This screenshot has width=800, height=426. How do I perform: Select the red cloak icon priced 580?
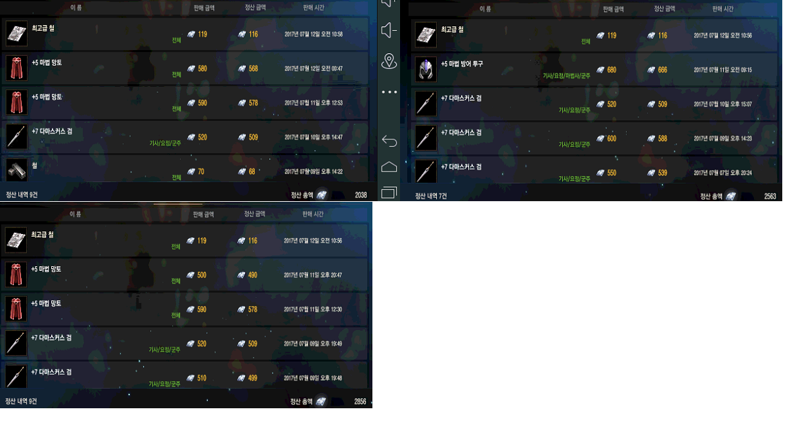click(16, 68)
